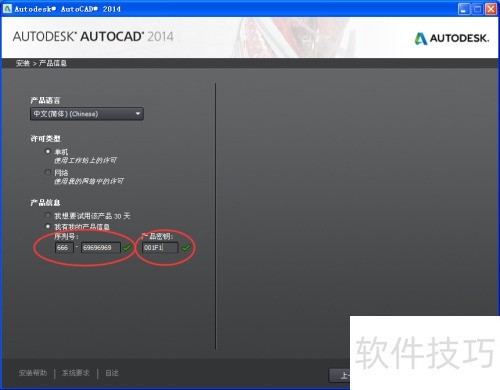Click the 序列号 serial number label
Screen dimensions: 500x390
tap(66, 236)
